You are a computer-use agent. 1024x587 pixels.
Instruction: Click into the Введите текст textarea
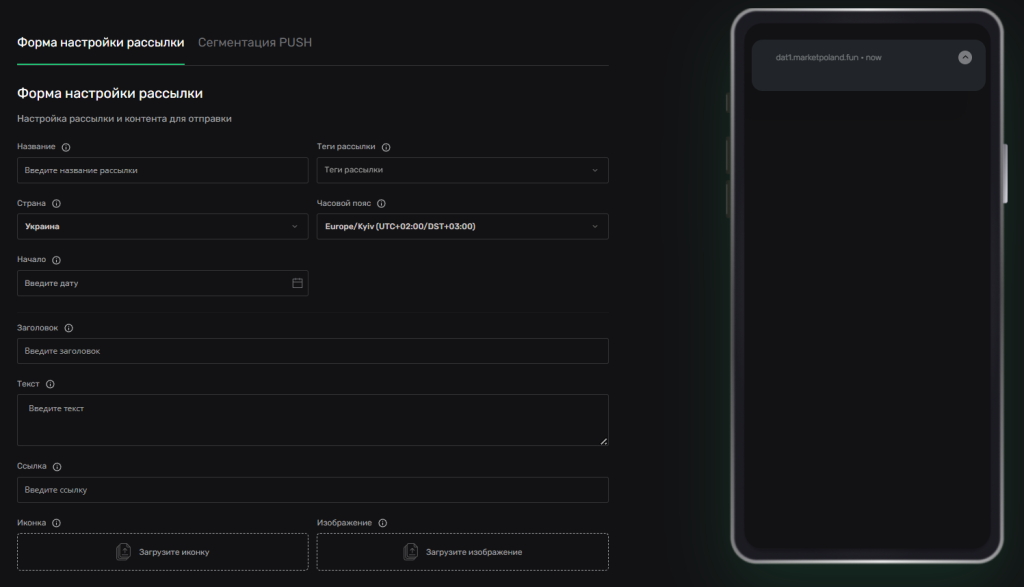pyautogui.click(x=312, y=420)
